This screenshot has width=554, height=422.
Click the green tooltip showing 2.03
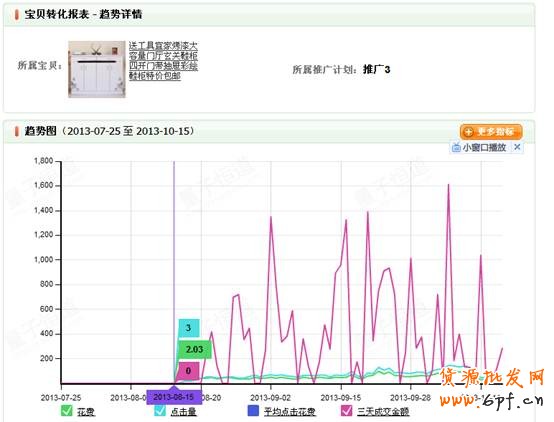pyautogui.click(x=194, y=350)
